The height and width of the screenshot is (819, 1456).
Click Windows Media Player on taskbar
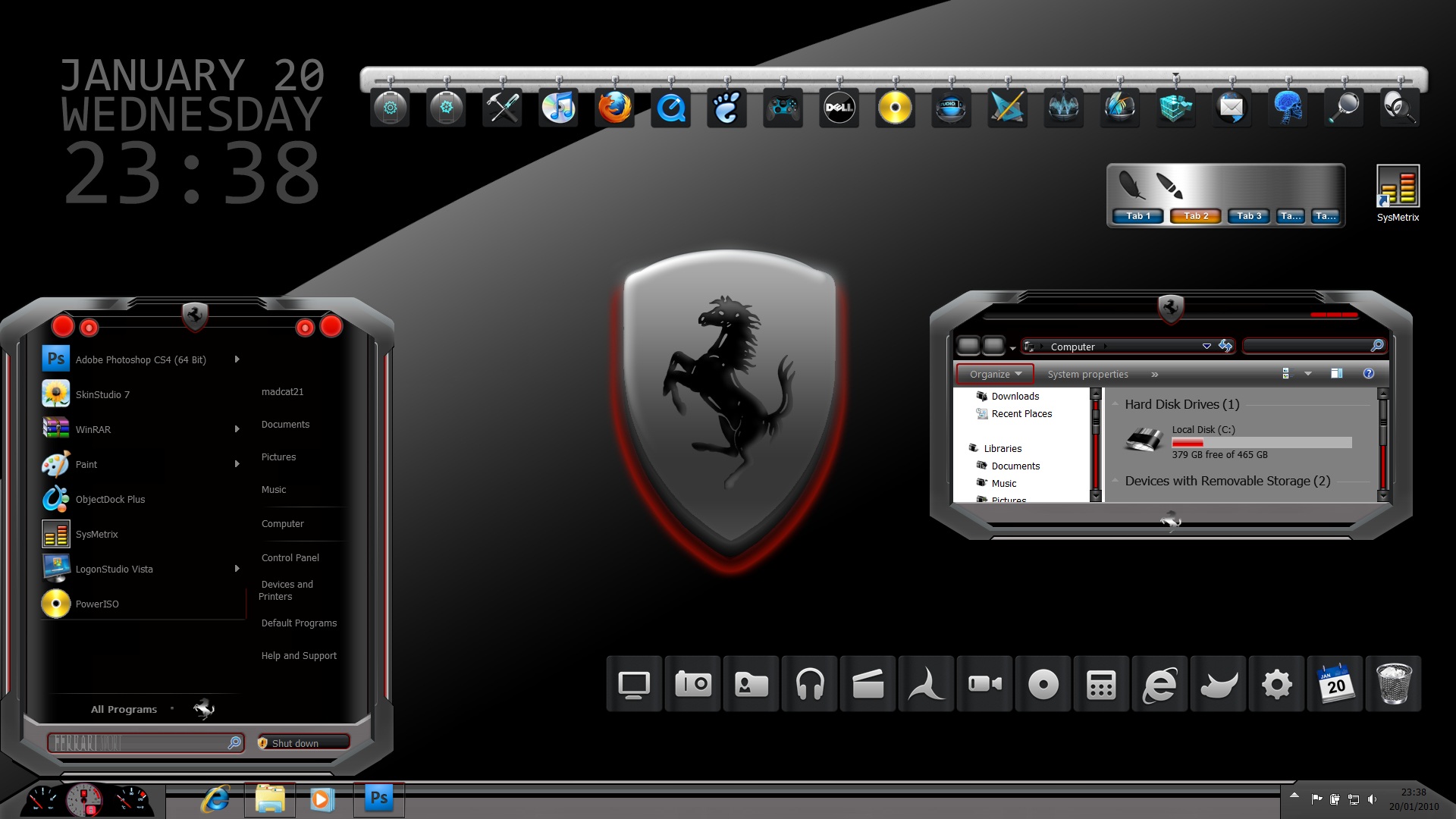pyautogui.click(x=322, y=799)
